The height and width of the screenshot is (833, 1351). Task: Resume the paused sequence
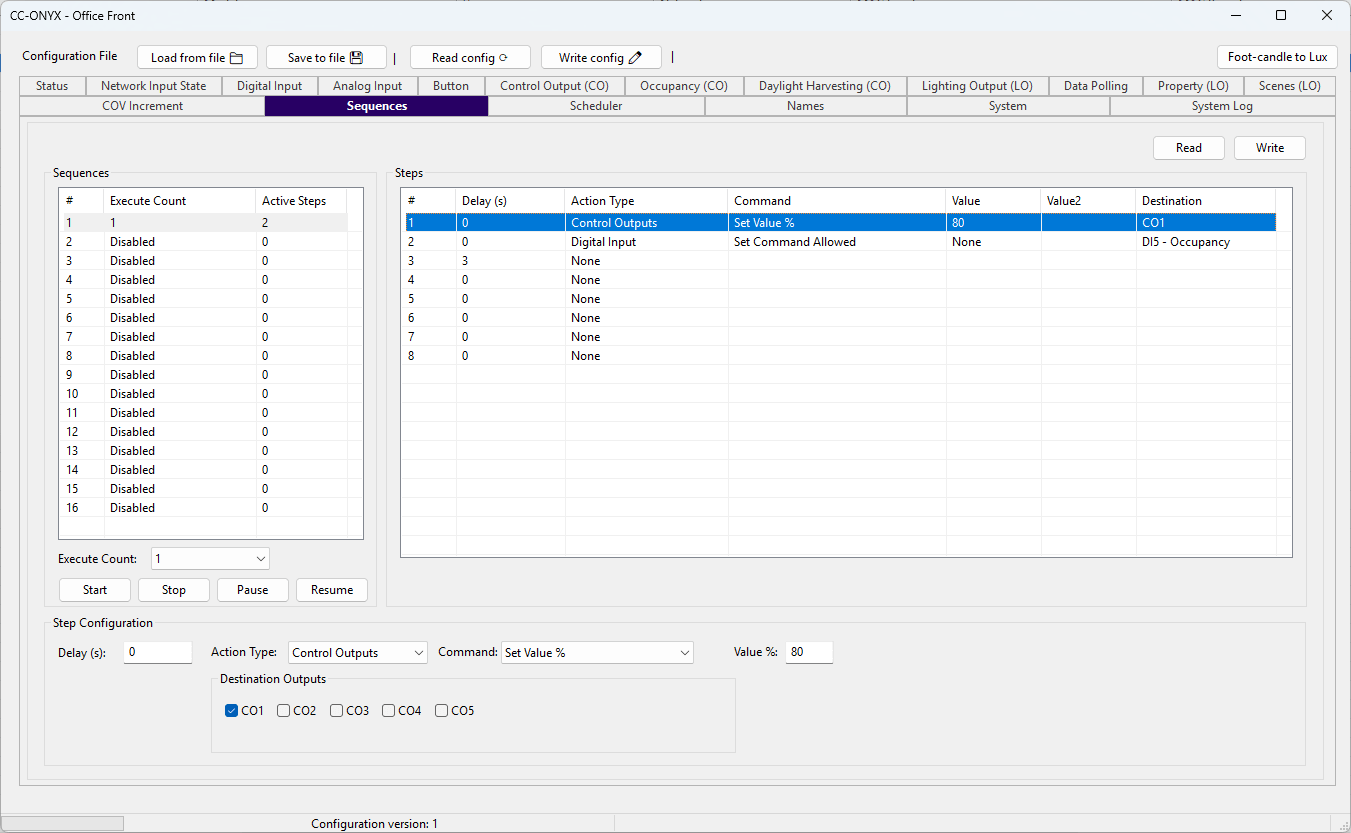point(332,590)
